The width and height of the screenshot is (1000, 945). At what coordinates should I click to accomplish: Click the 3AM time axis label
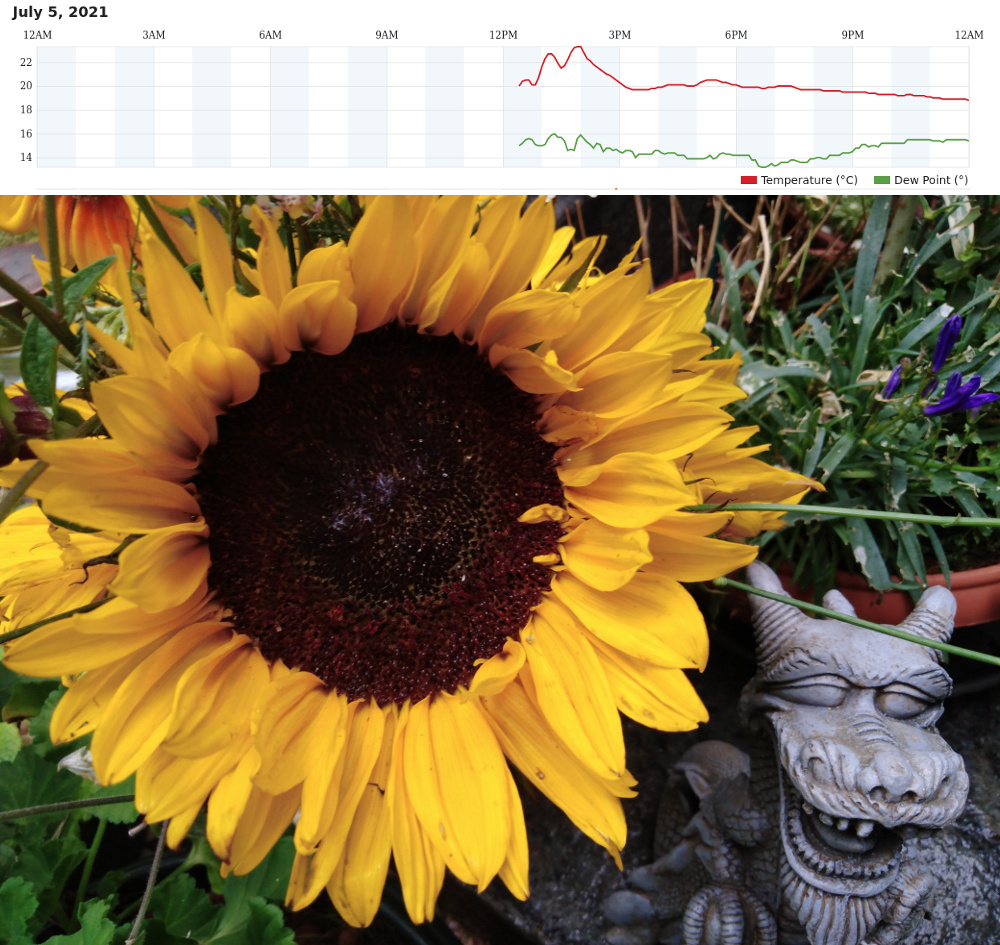coord(154,35)
